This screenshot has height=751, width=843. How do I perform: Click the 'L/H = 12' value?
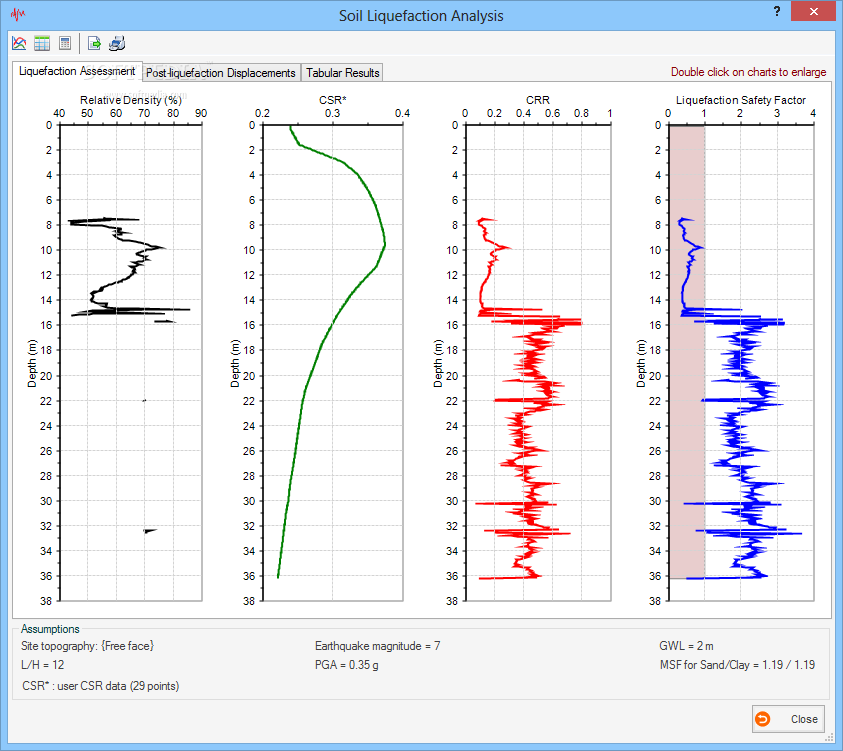42,665
